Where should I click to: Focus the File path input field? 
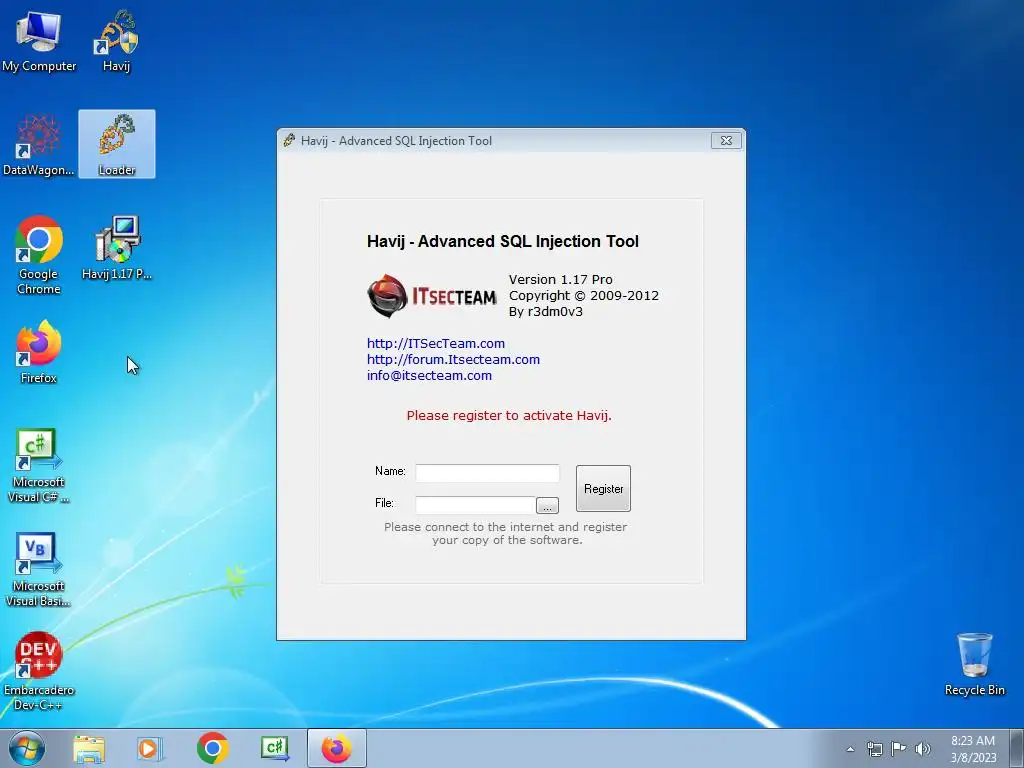[x=475, y=505]
